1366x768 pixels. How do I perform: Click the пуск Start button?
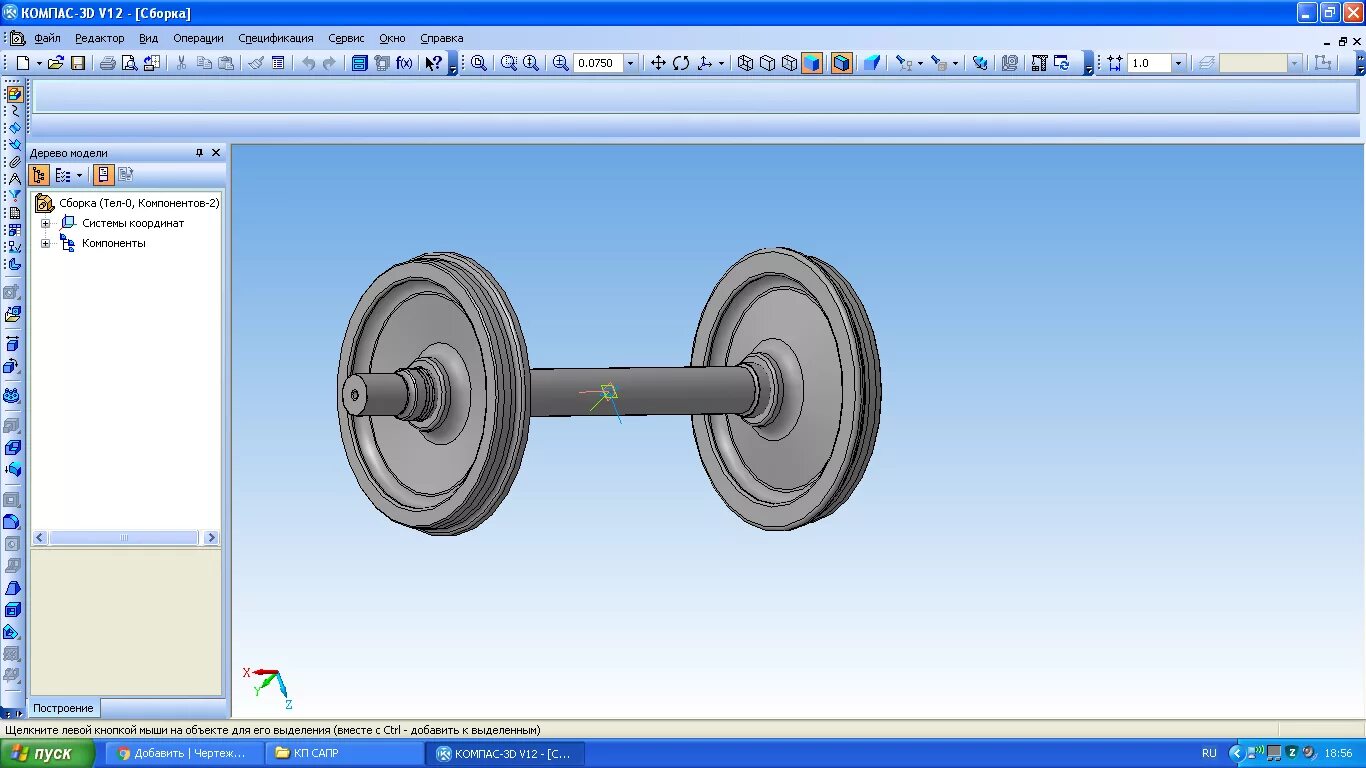click(x=47, y=753)
